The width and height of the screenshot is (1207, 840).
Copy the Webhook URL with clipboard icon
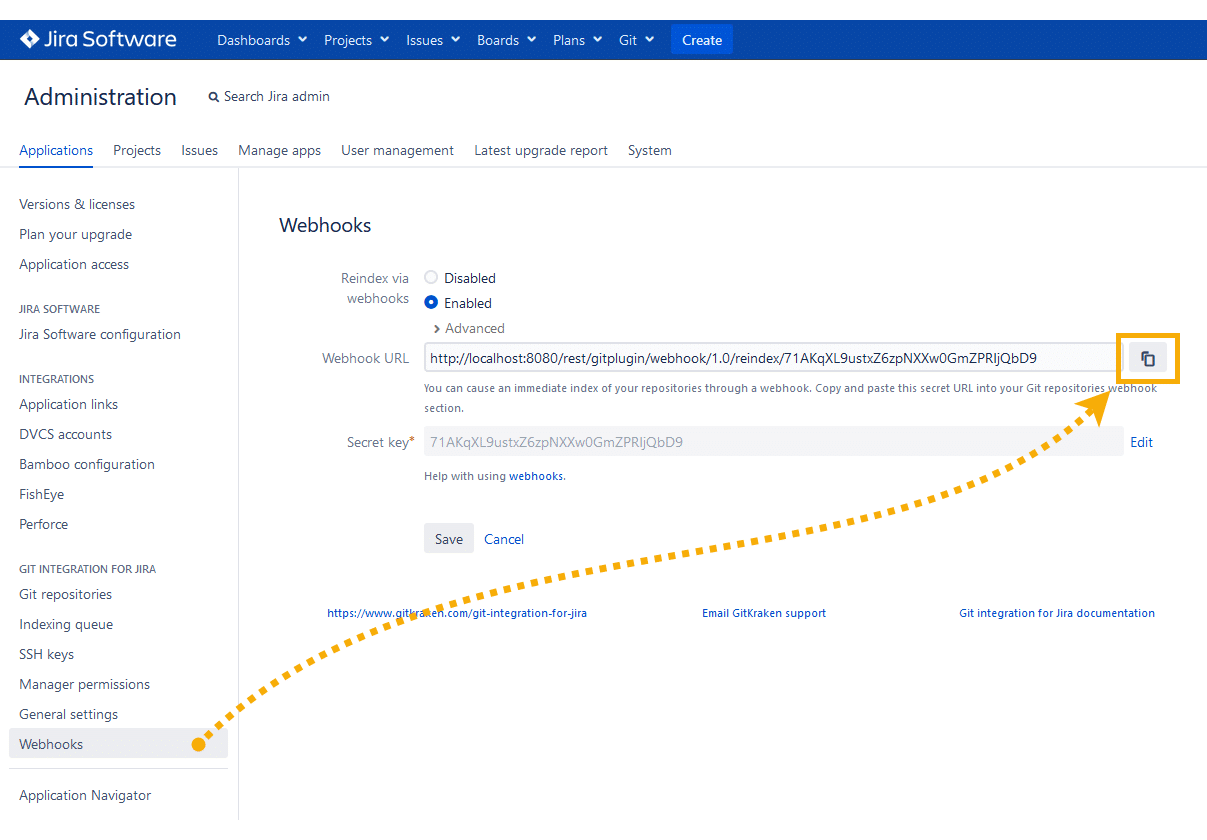(x=1148, y=358)
